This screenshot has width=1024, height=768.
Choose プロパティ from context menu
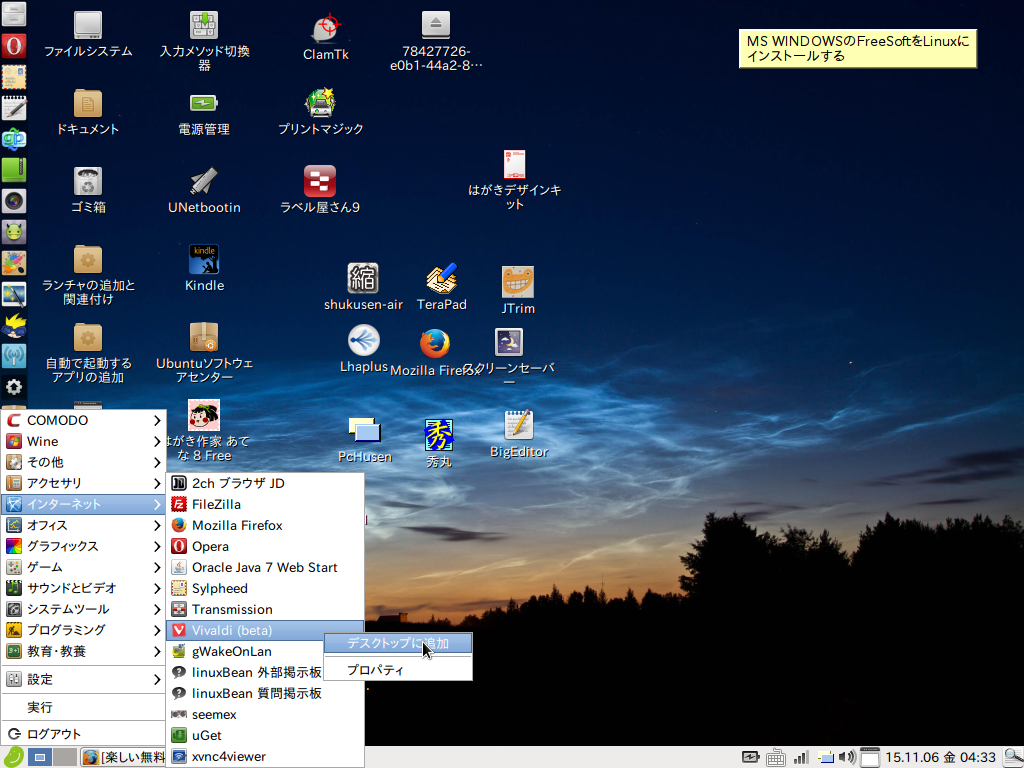pos(398,670)
